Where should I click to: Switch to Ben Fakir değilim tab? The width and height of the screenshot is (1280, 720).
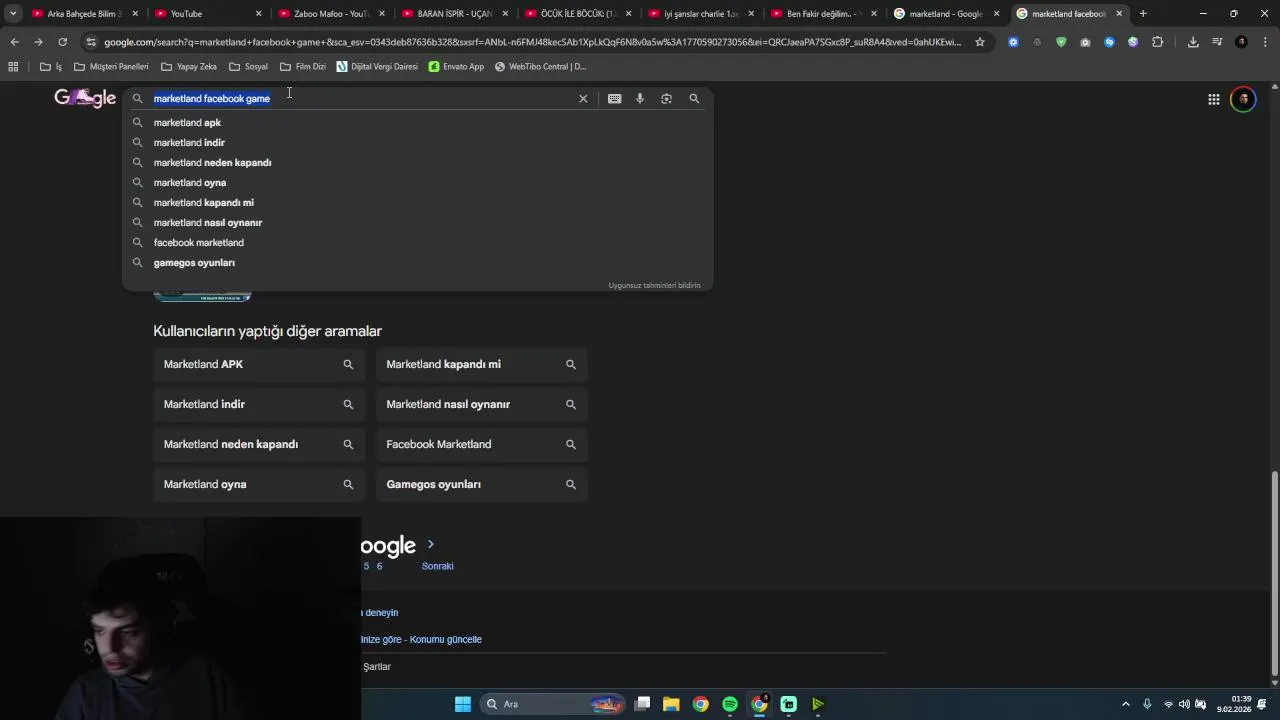coord(825,14)
